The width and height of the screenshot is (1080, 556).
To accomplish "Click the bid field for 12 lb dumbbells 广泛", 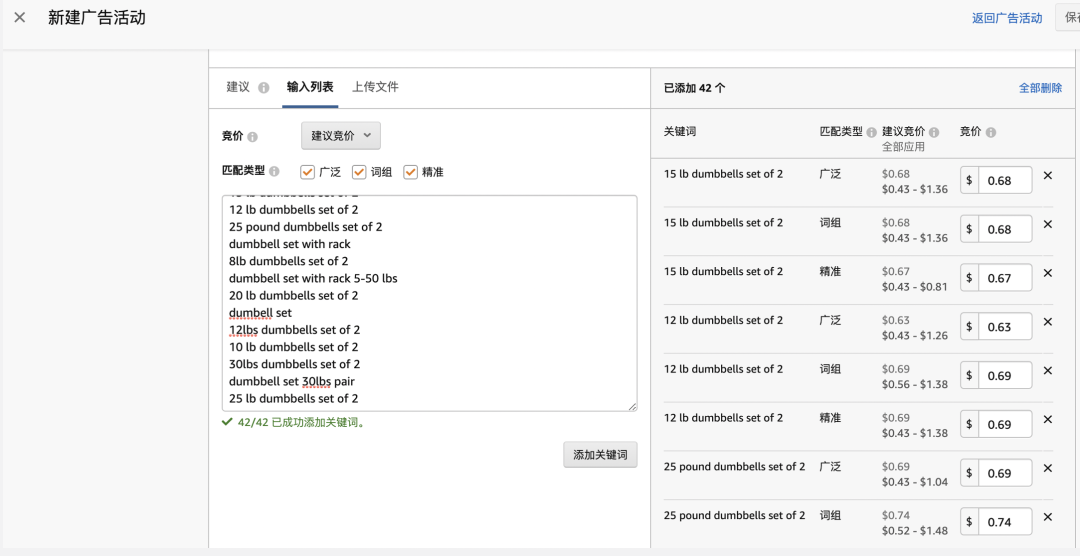I will click(1003, 327).
